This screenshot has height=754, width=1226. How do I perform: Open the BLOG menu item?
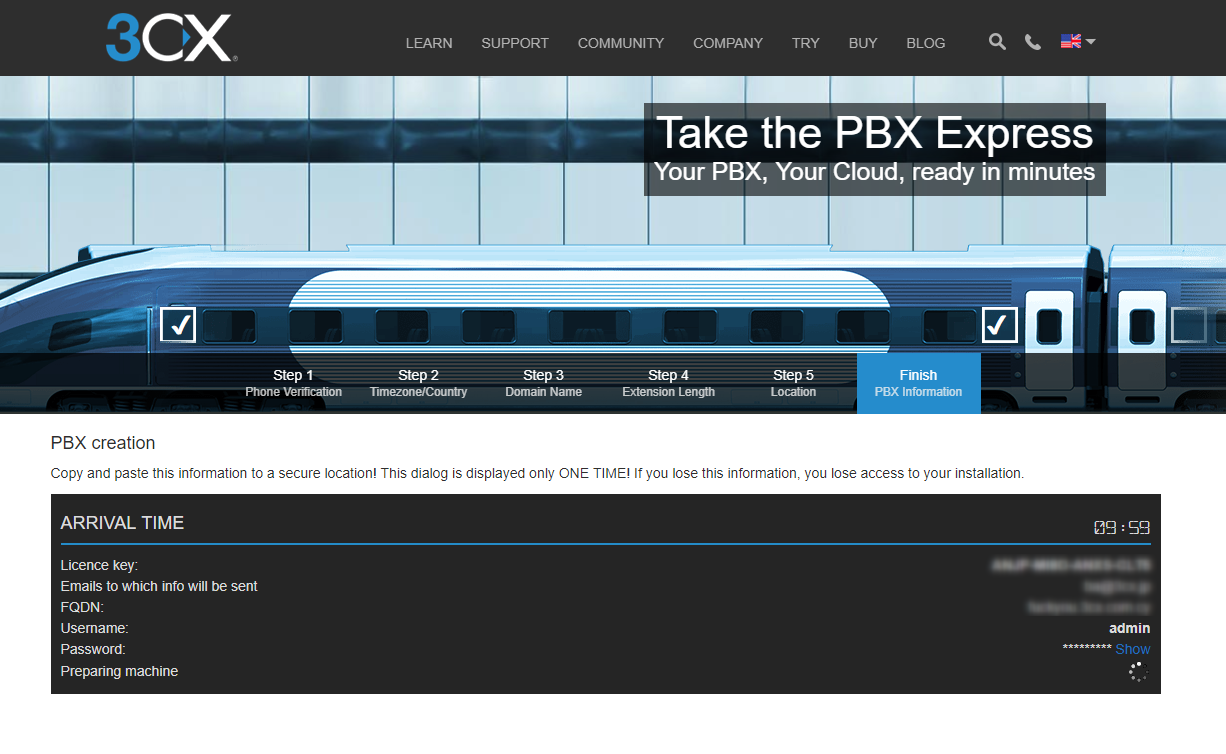(926, 43)
